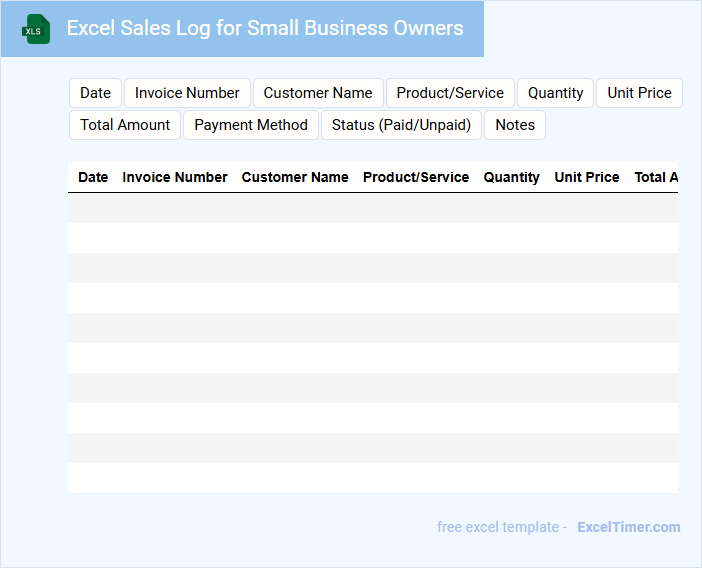
Task: Choose the Customer Name tag
Action: pos(318,93)
